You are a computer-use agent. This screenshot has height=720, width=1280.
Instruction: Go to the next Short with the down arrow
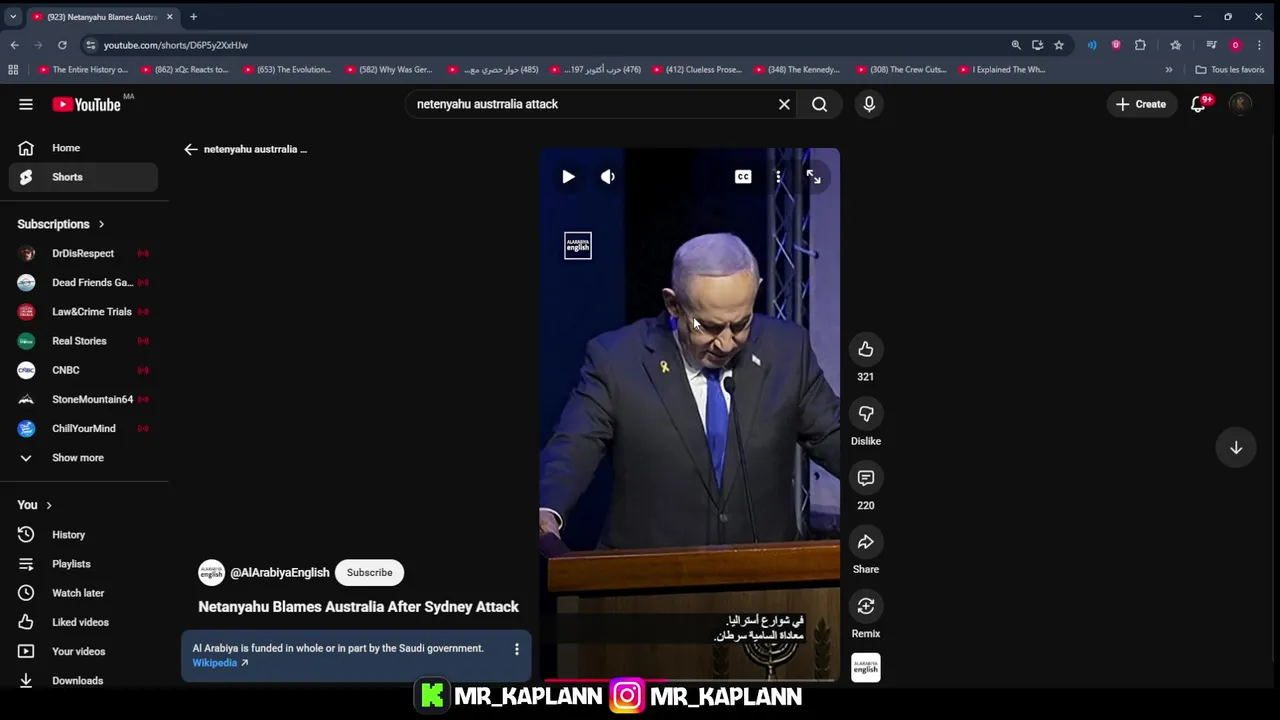click(1236, 448)
